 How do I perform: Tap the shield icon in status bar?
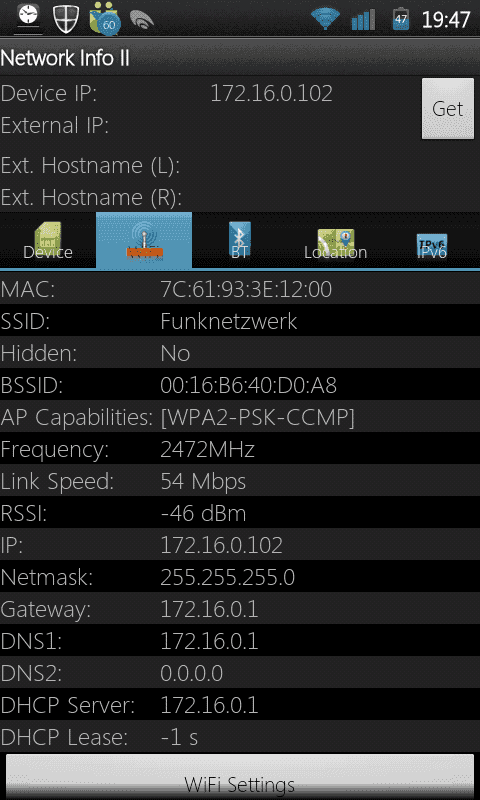coord(67,19)
